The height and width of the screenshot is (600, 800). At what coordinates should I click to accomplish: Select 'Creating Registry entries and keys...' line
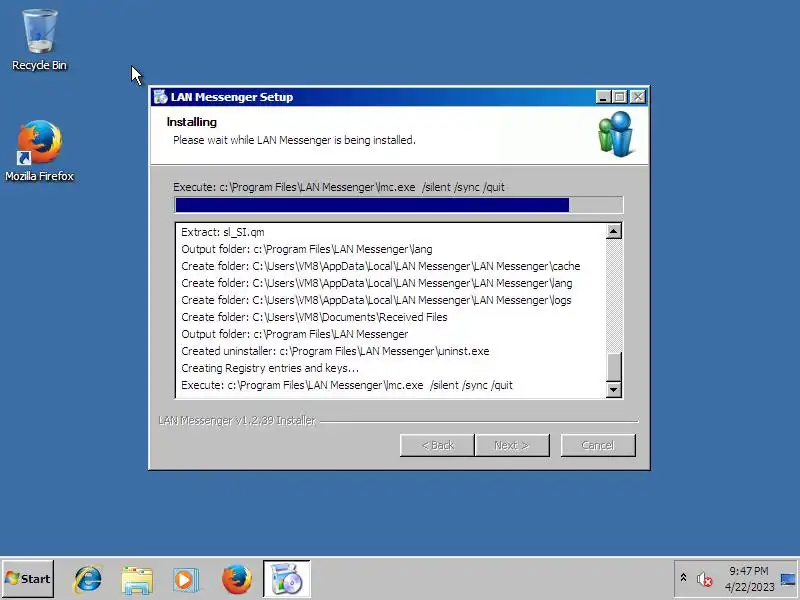click(270, 368)
